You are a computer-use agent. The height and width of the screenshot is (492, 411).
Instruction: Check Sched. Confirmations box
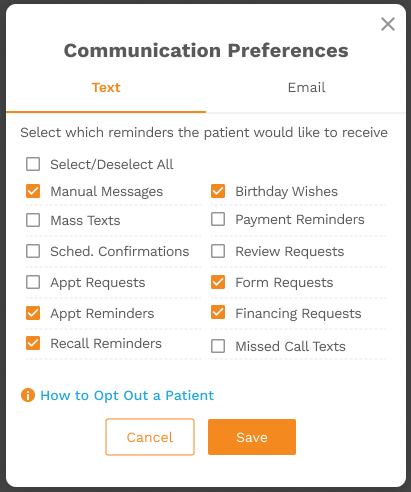pos(33,251)
